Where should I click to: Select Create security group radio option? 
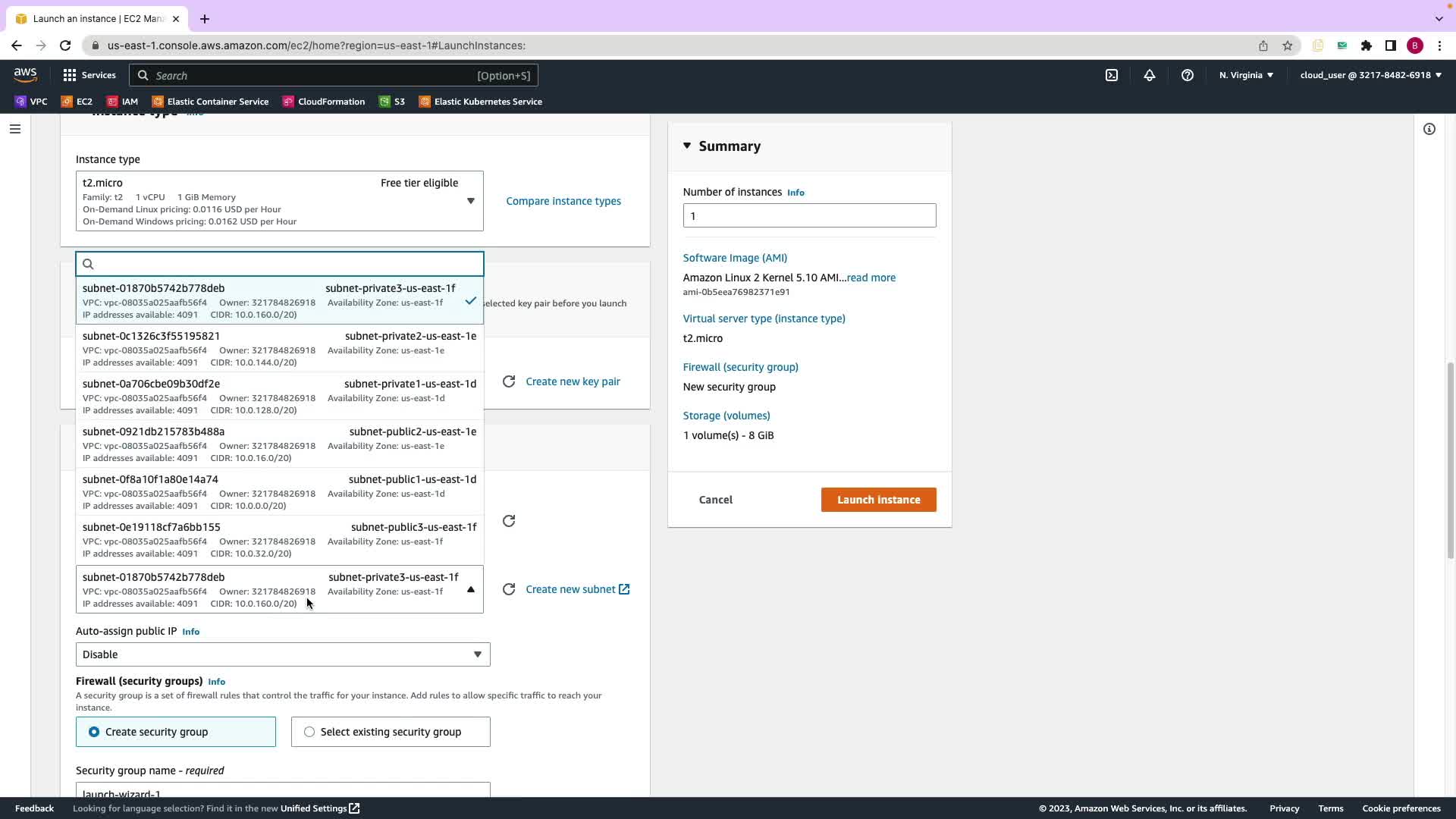94,732
